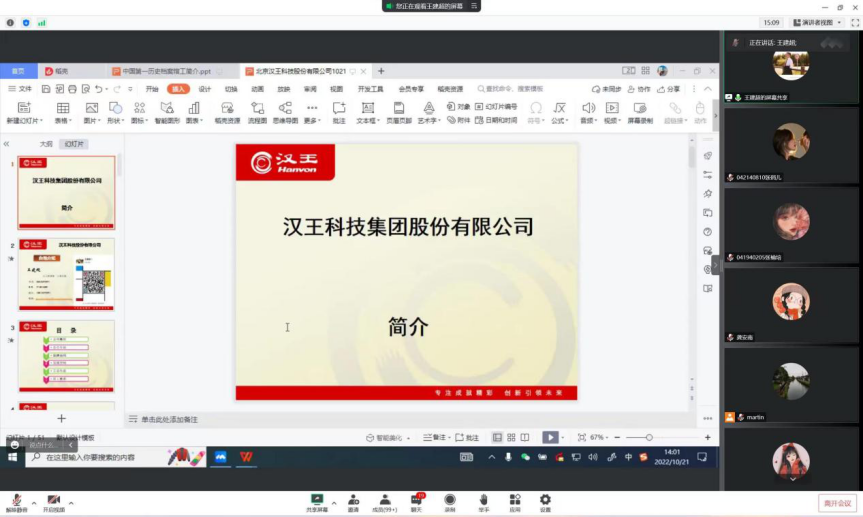This screenshot has width=863, height=517.
Task: Click Date and Time (日期和时间) button
Action: coord(496,120)
